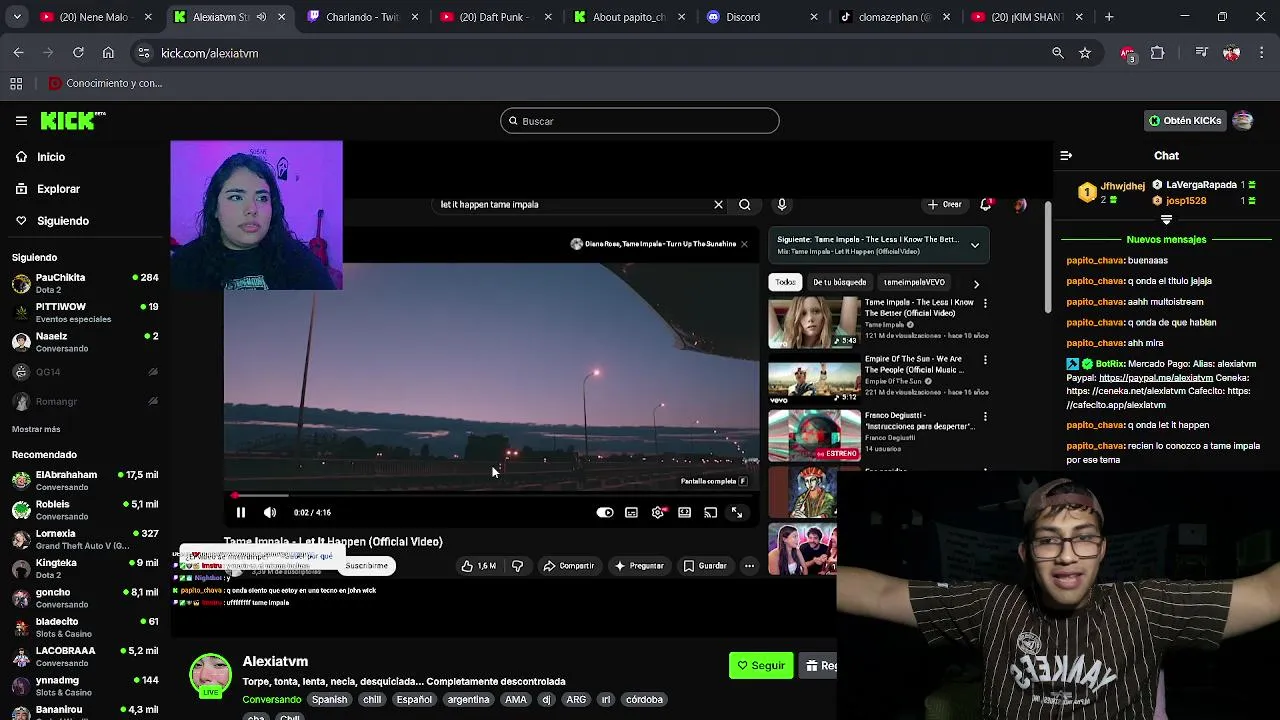Screen dimensions: 1280x720
Task: Open Naaelz channel in sidebar
Action: point(85,342)
